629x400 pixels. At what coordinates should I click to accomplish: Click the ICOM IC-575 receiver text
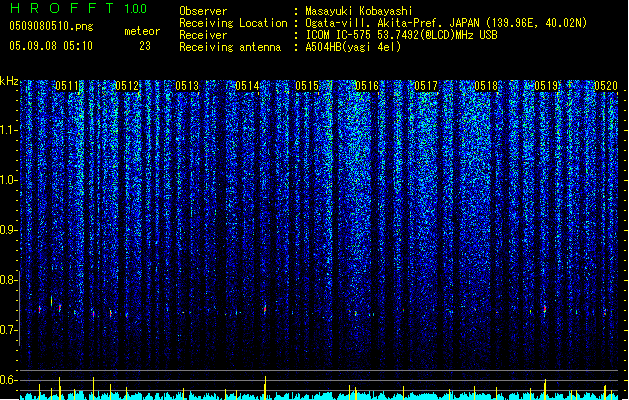401,35
